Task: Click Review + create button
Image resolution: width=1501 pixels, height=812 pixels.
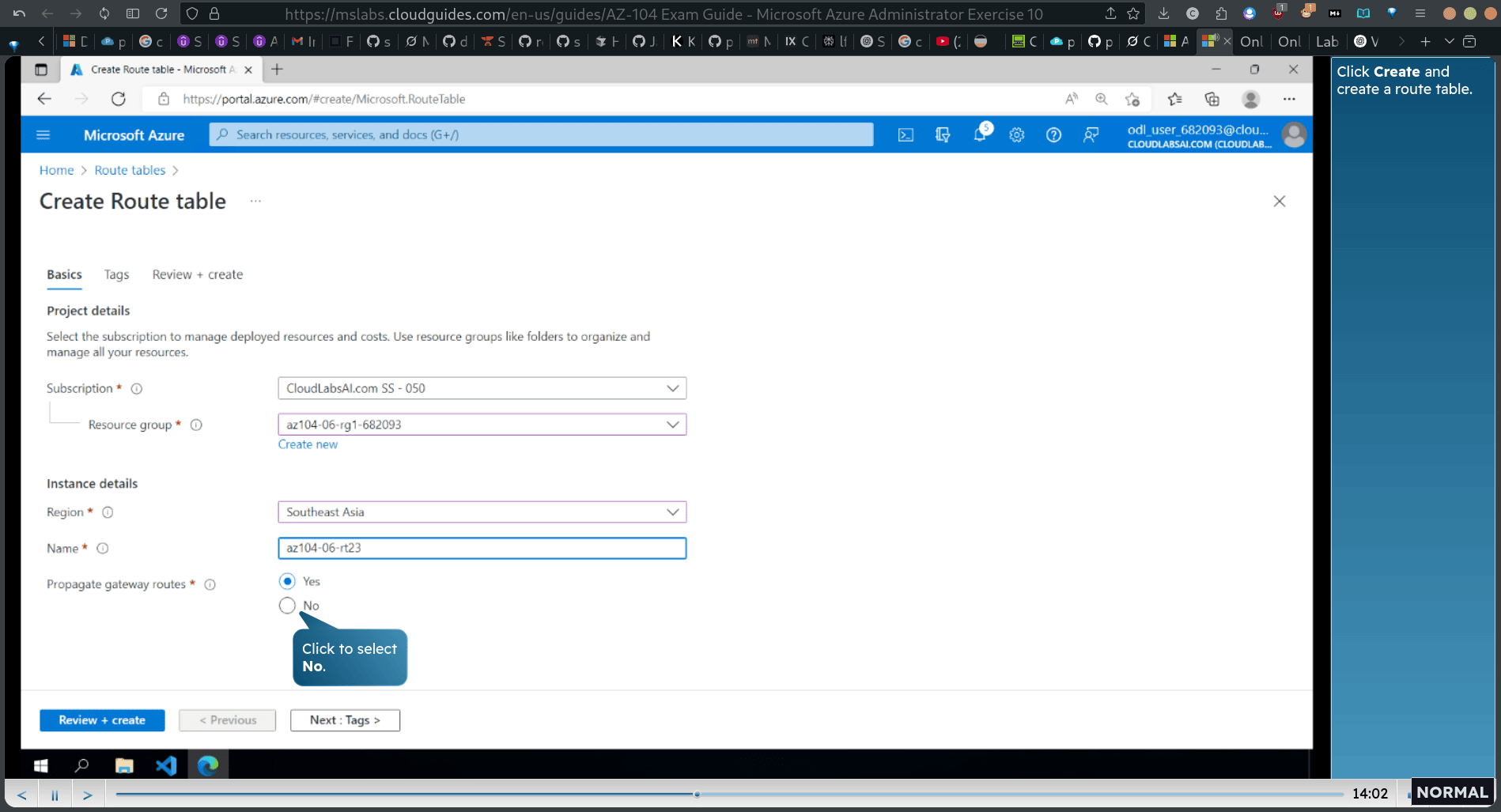Action: coord(102,720)
